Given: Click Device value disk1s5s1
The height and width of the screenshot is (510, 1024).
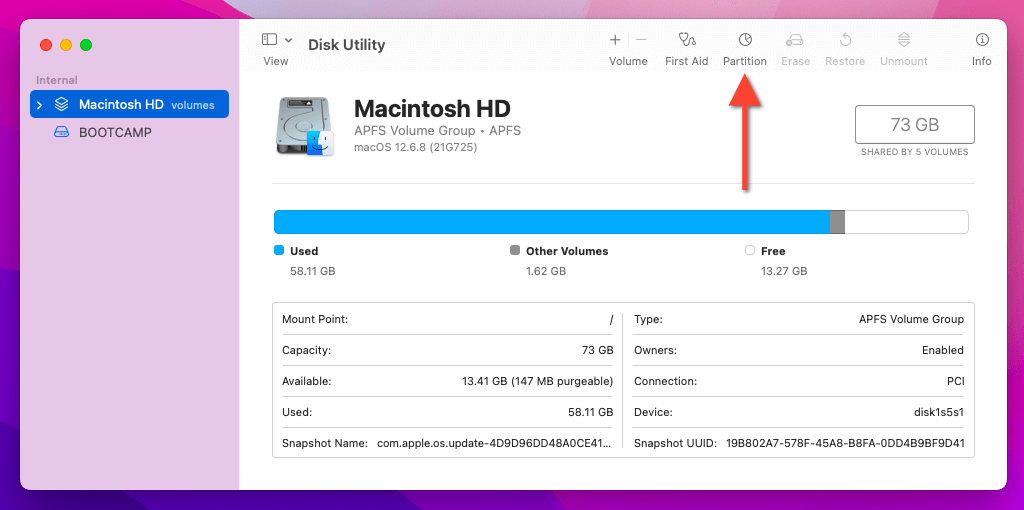Looking at the screenshot, I should point(938,412).
